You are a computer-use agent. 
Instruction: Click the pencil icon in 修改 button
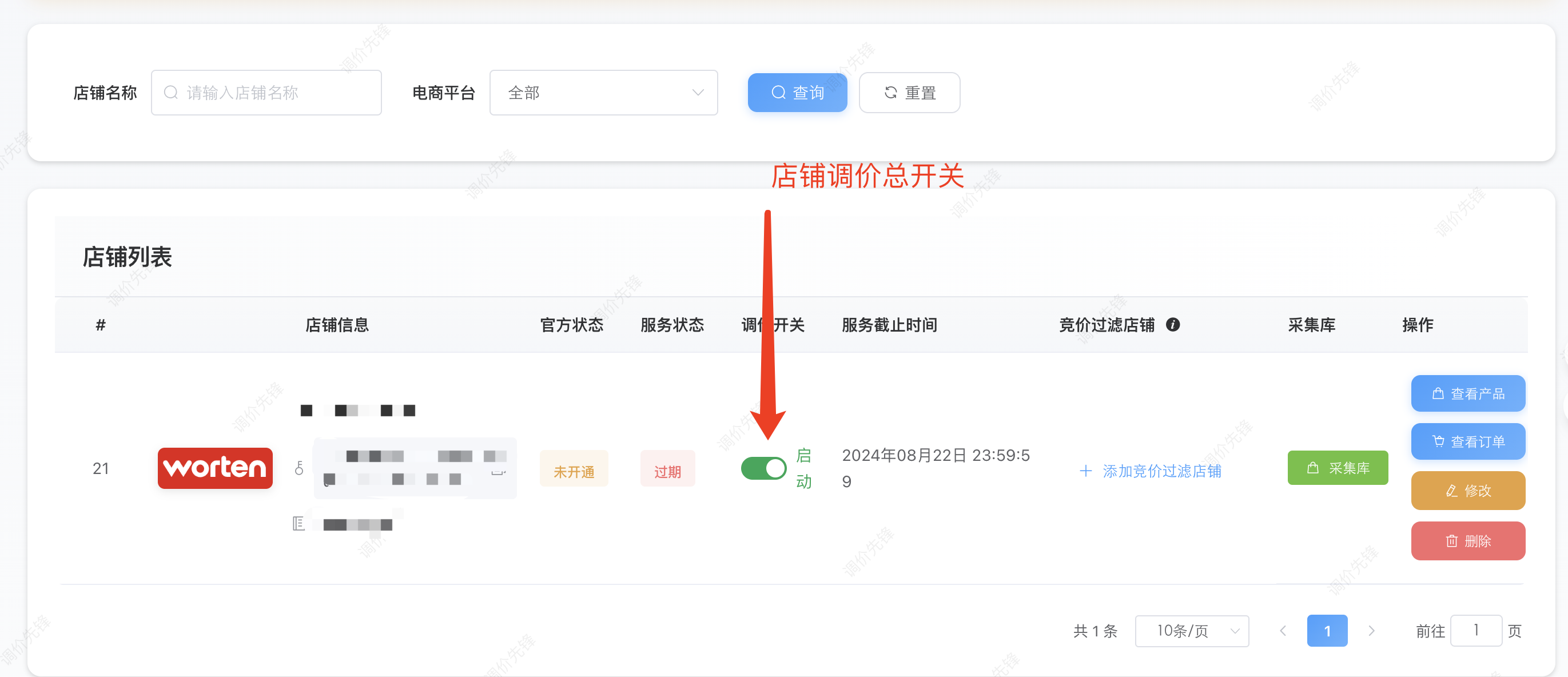[1452, 490]
